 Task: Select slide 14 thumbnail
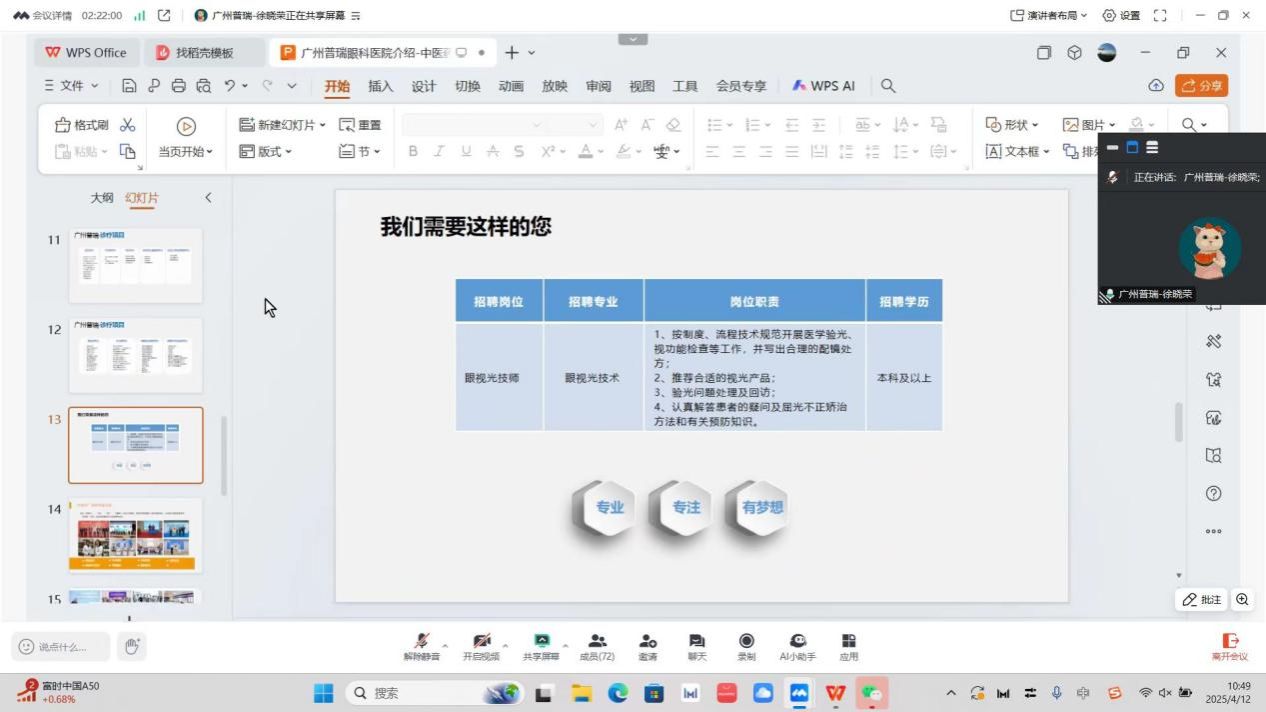[135, 535]
